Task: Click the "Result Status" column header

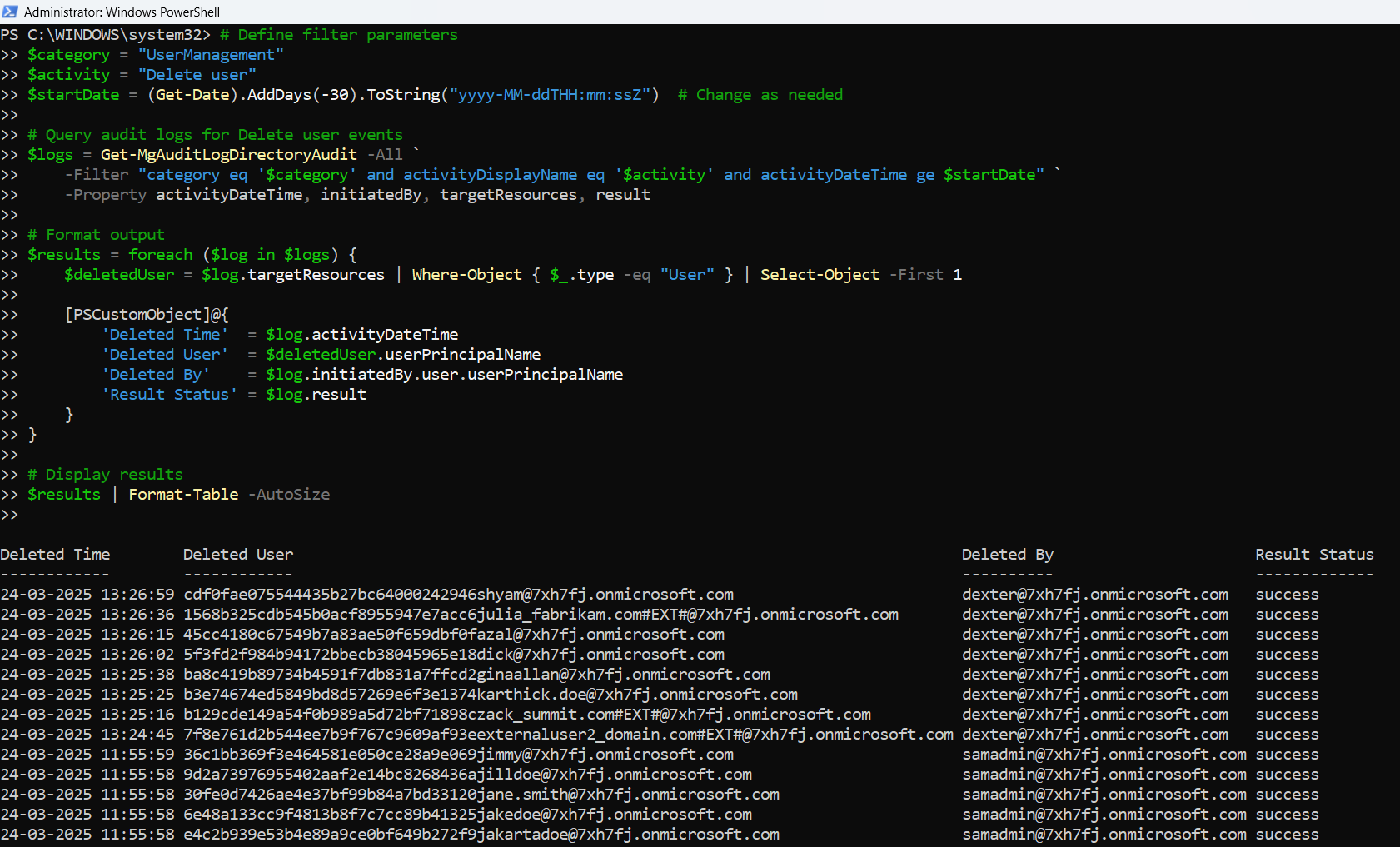Action: click(x=1314, y=555)
